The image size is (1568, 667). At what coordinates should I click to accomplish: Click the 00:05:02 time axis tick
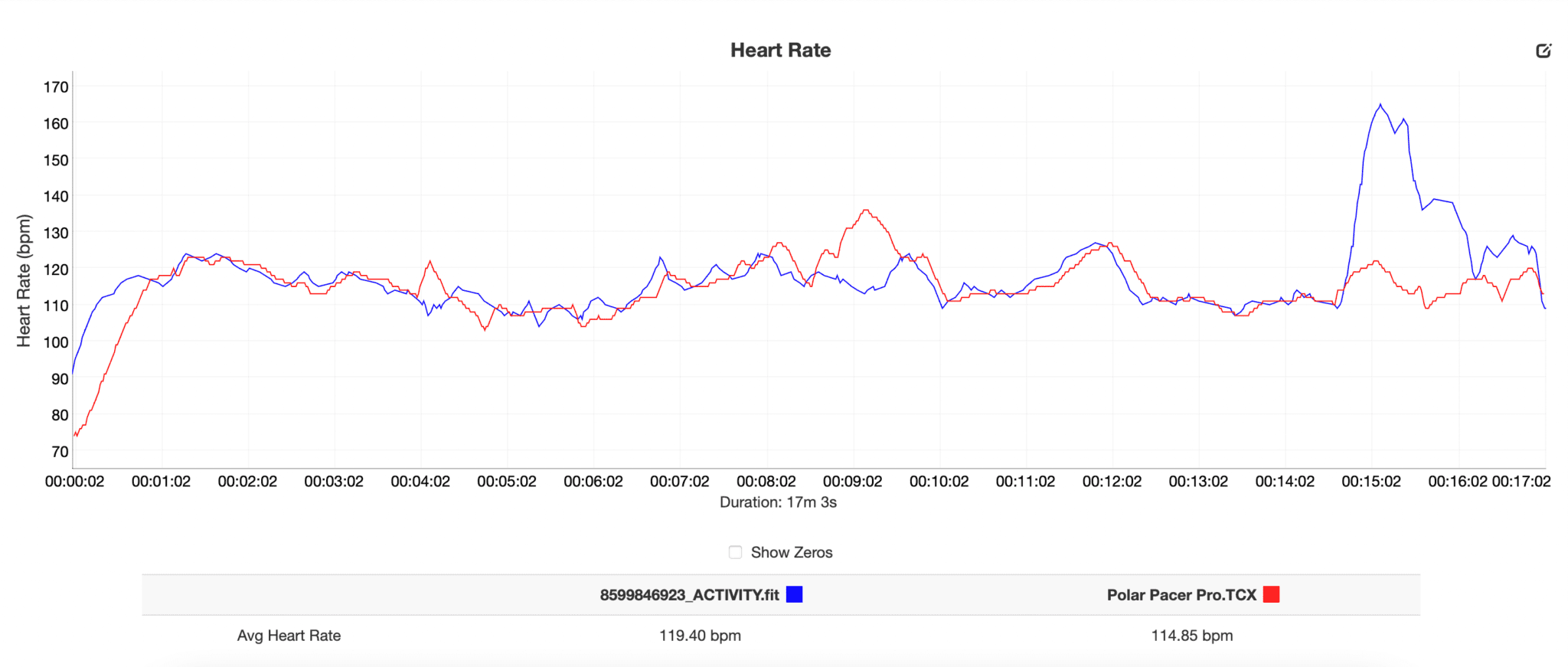(507, 482)
